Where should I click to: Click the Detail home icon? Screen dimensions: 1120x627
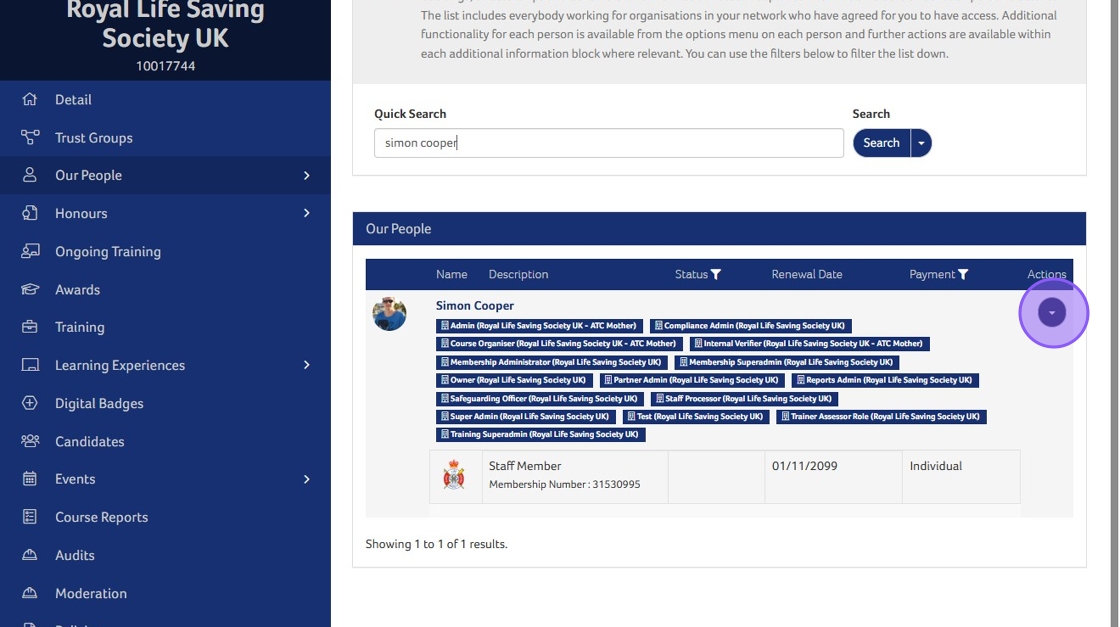[x=29, y=99]
